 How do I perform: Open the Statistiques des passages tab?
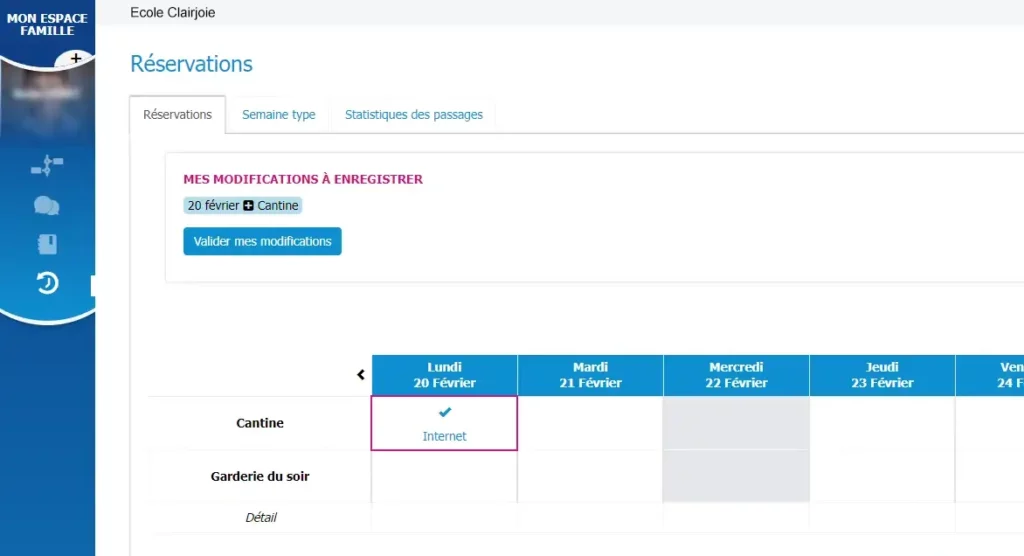click(413, 114)
